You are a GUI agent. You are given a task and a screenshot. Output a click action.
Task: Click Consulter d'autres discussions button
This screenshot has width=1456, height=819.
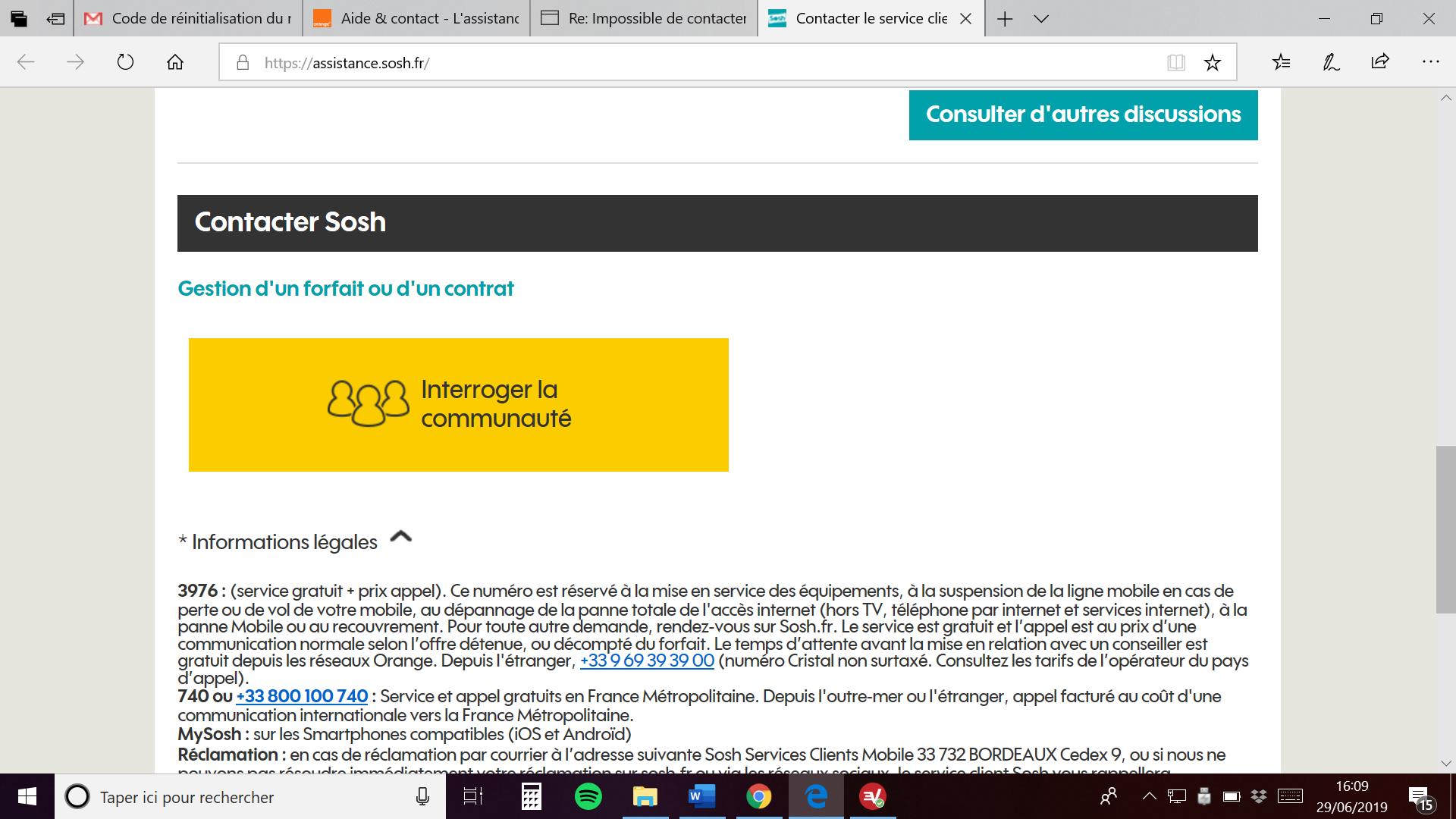(x=1083, y=115)
